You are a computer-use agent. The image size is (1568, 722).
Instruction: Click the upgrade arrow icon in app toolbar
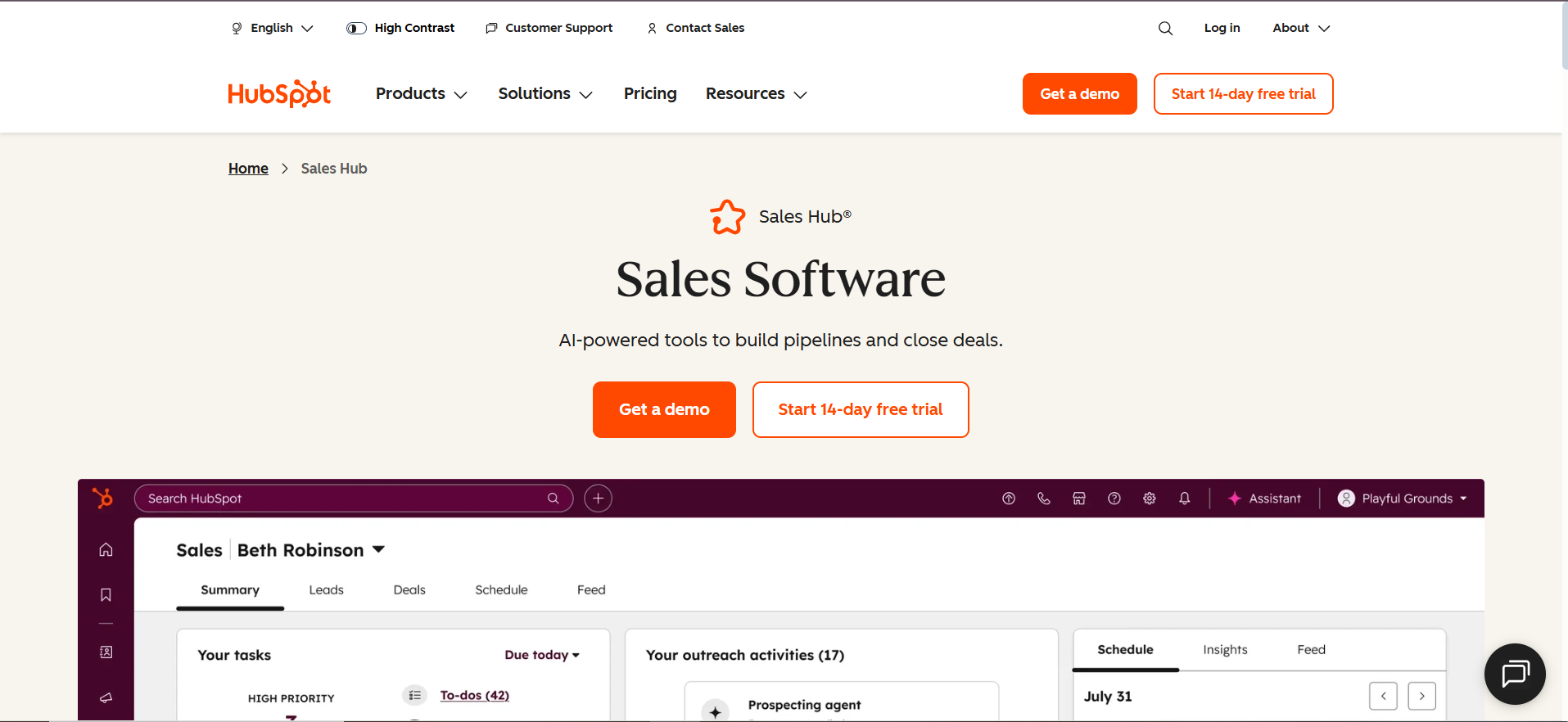1009,499
